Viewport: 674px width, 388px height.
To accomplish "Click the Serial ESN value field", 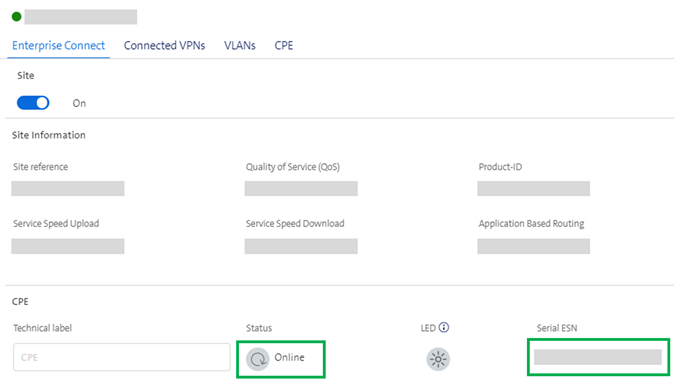I will [x=597, y=357].
